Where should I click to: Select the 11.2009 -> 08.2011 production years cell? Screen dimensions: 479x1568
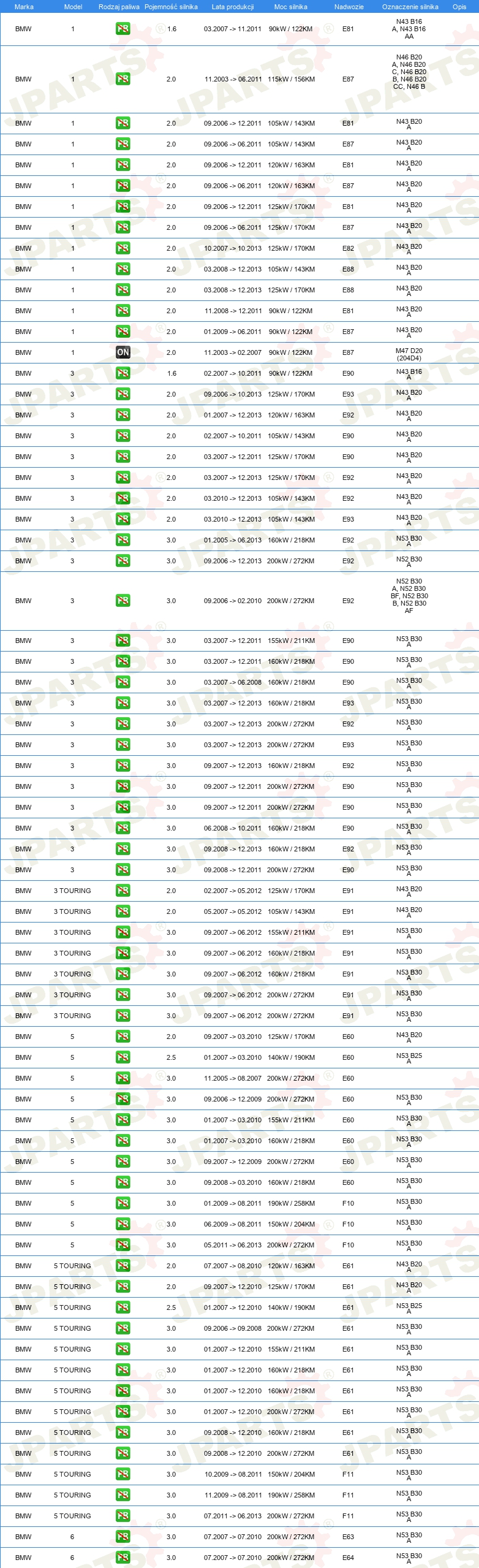pos(233,1495)
